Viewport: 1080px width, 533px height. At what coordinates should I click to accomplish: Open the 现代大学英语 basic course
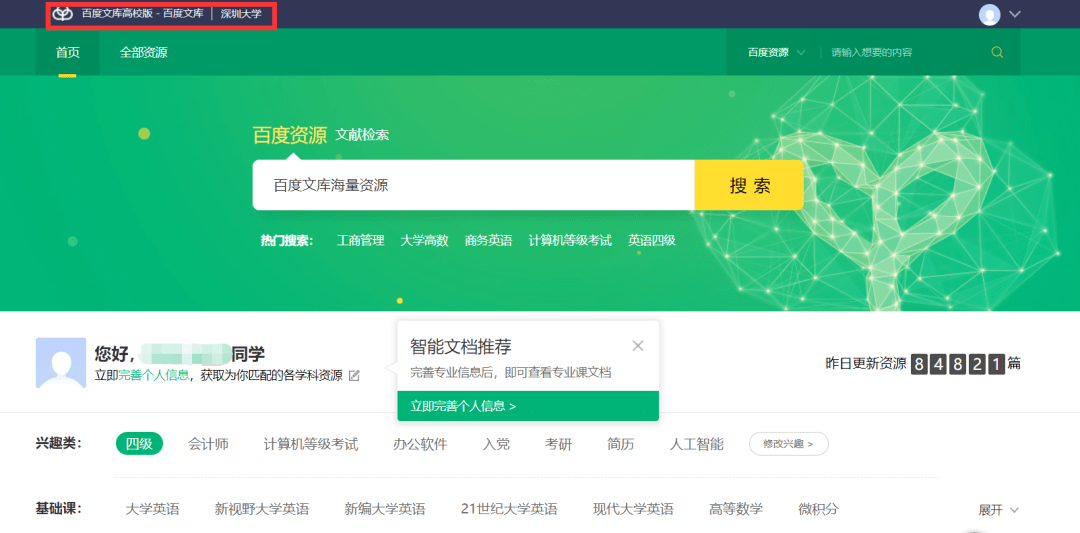tap(633, 510)
